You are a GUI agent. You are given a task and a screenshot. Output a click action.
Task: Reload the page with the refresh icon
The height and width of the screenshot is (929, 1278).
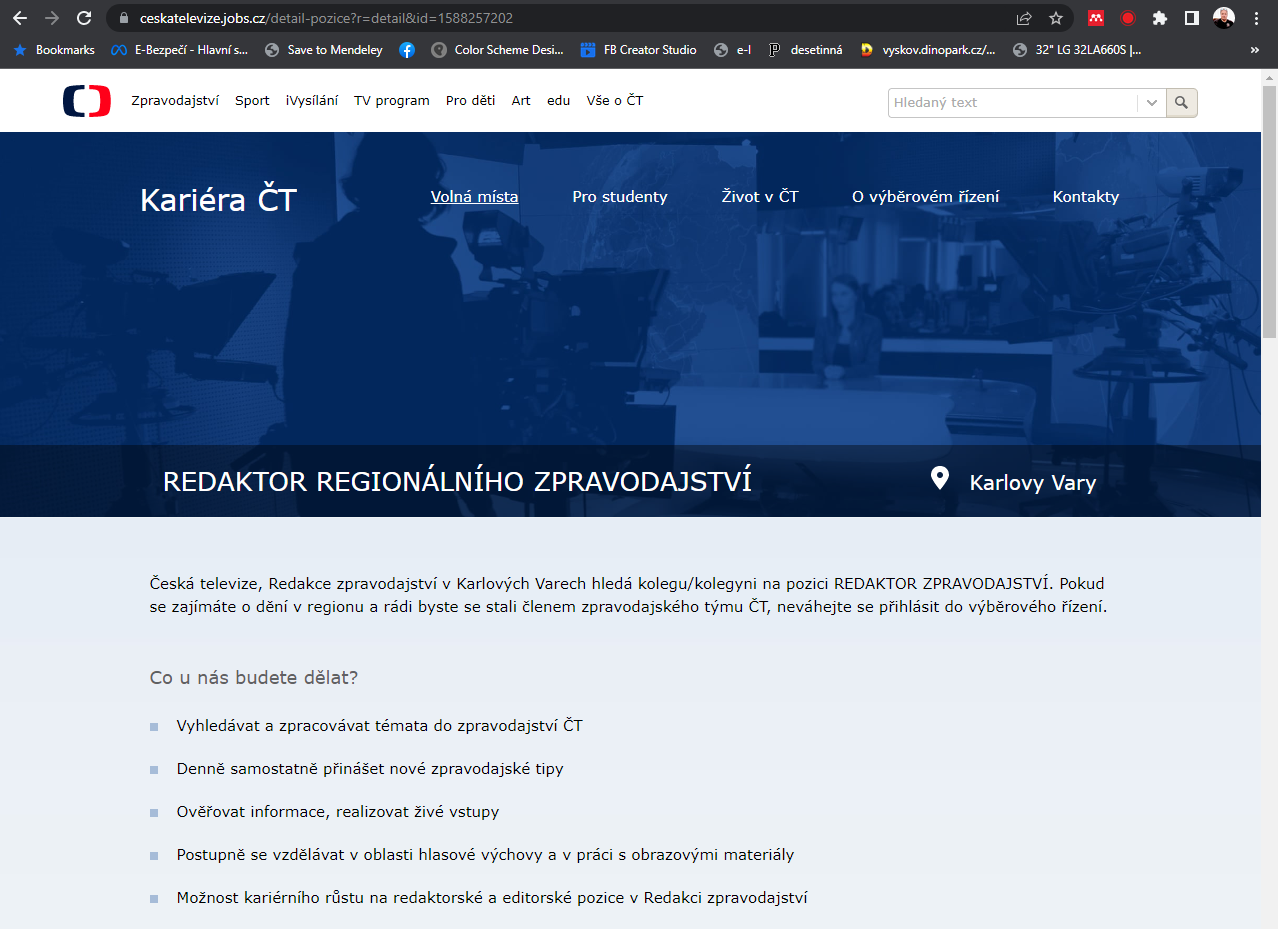pos(84,18)
